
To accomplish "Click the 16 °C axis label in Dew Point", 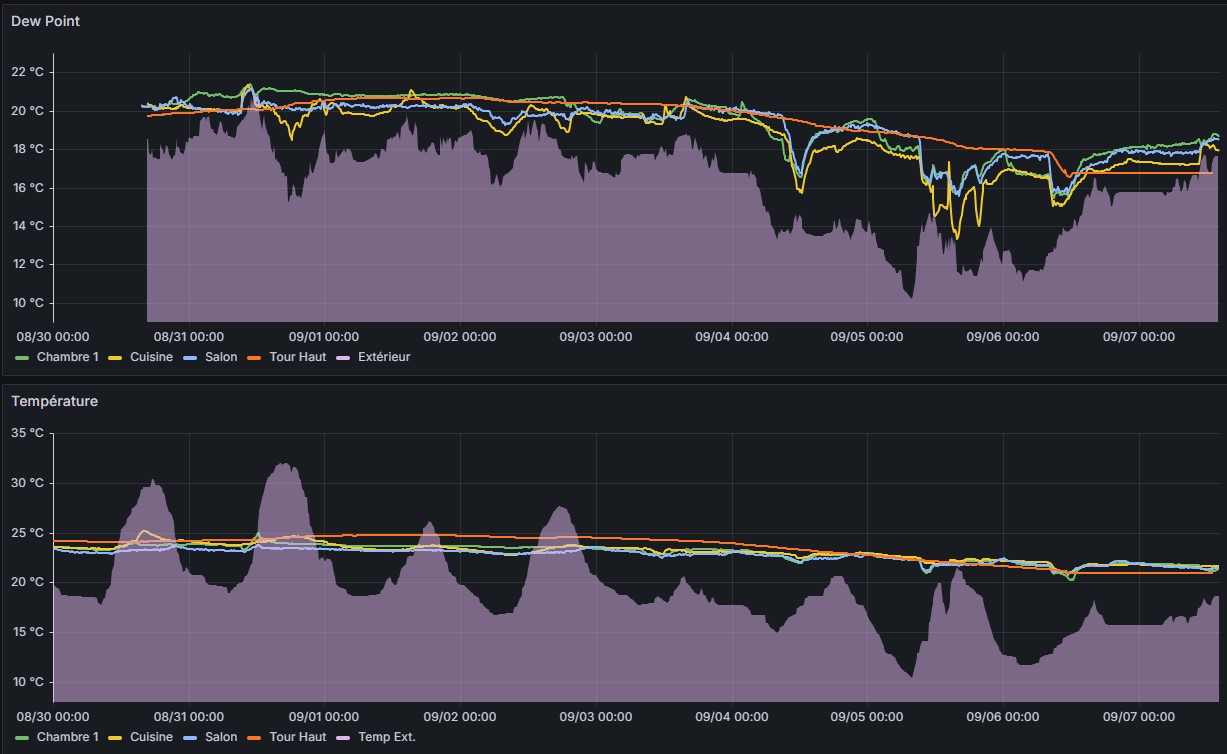I will point(27,188).
